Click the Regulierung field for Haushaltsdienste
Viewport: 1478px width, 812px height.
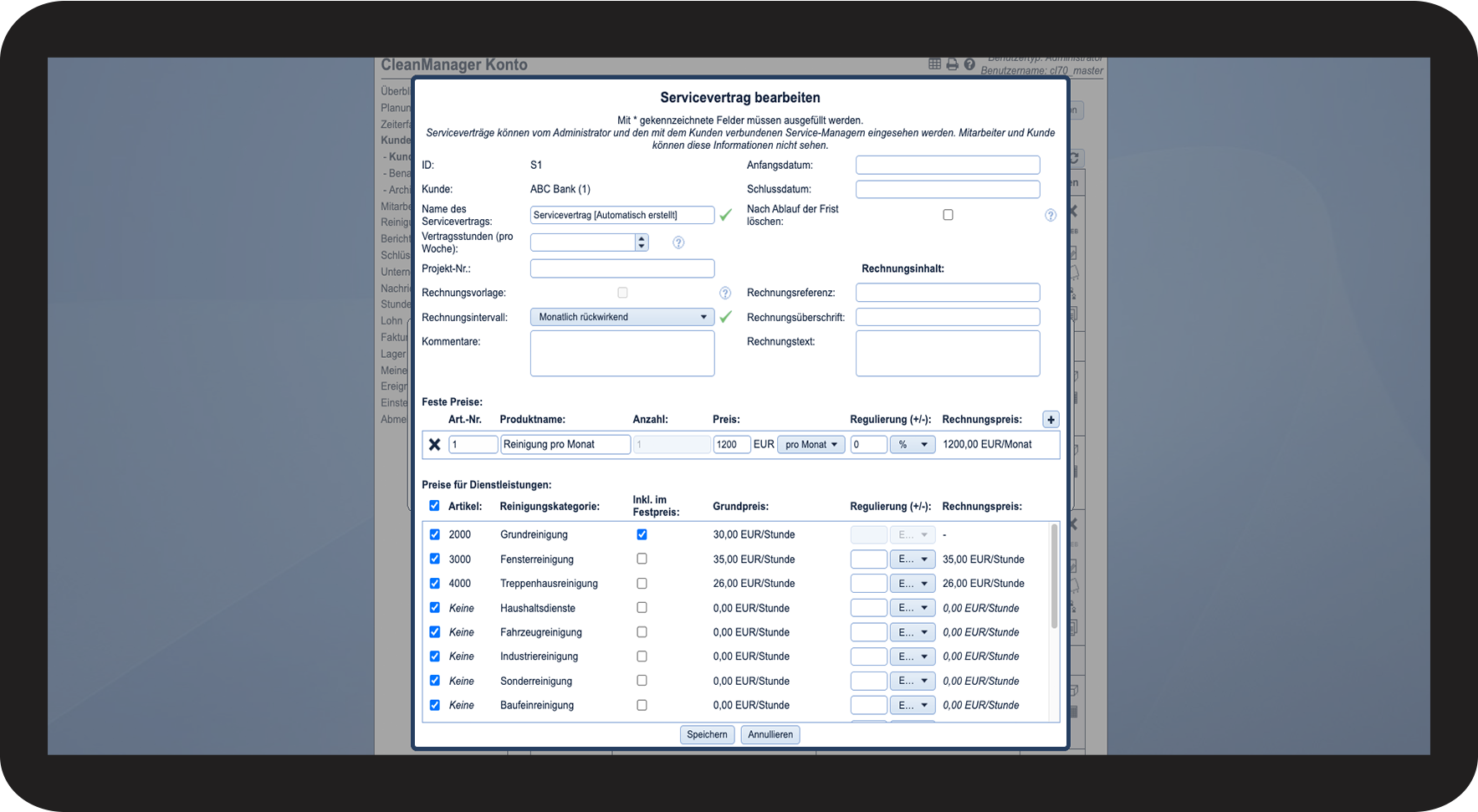868,608
